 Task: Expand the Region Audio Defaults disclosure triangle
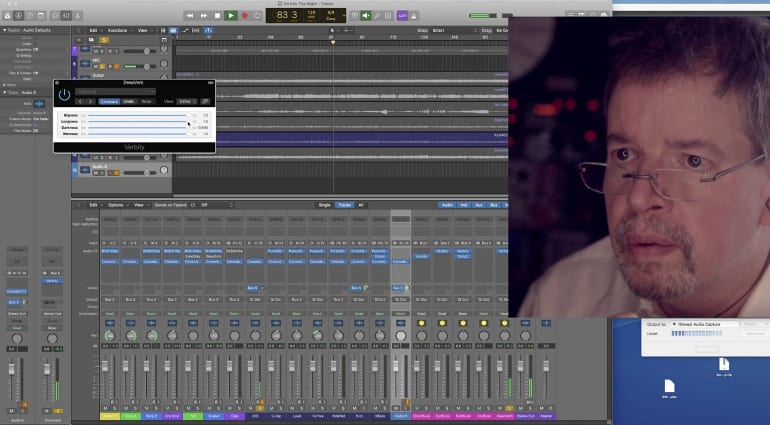(4, 30)
